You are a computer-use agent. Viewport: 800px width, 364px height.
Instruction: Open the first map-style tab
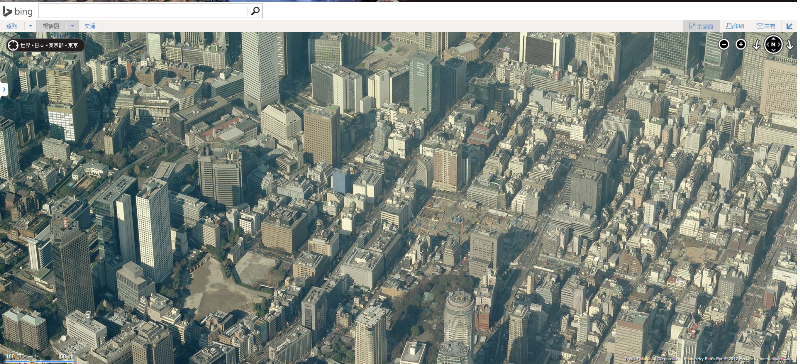pos(11,26)
